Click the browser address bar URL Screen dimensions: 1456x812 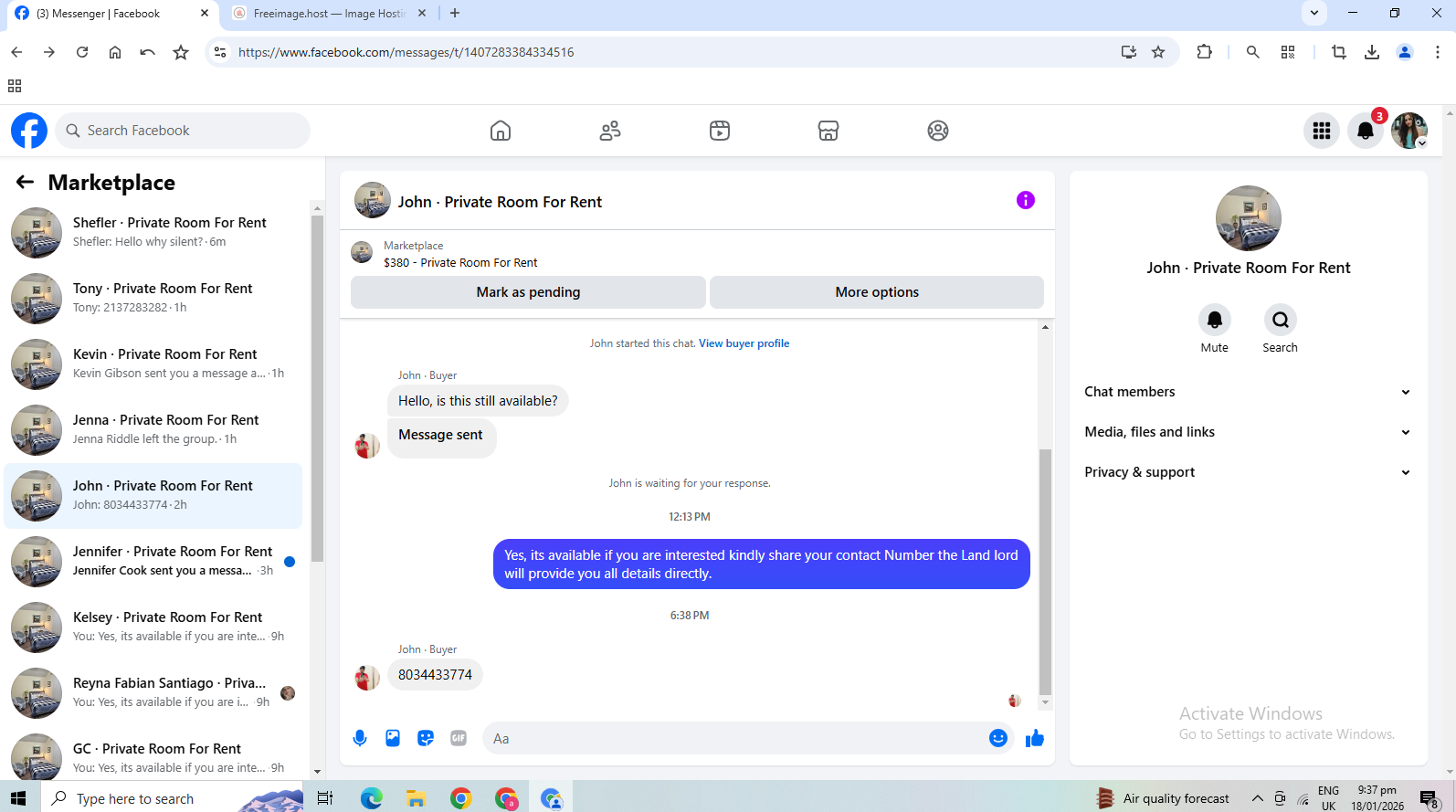(x=406, y=52)
